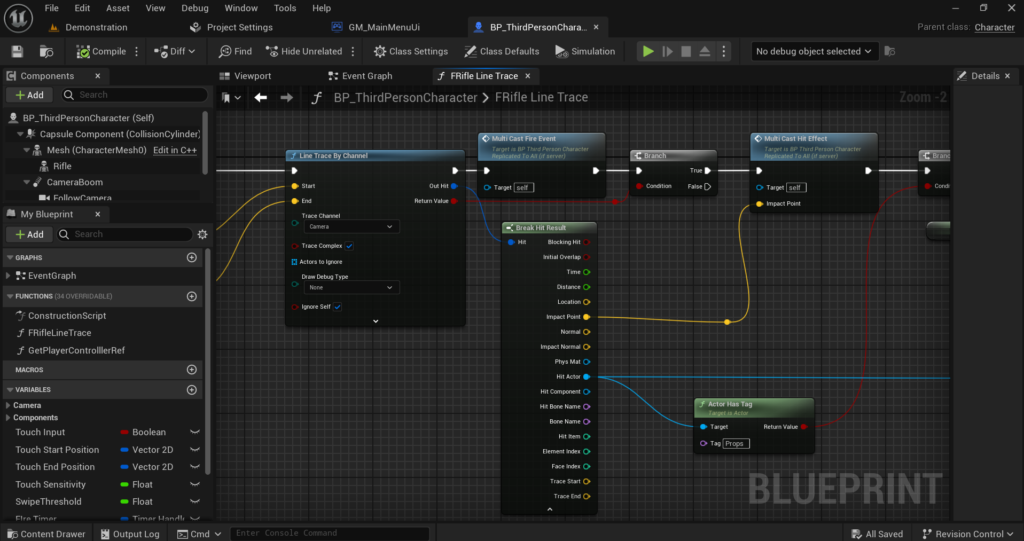Open the Trace Channel Camera dropdown
The width and height of the screenshot is (1024, 541).
(x=351, y=227)
